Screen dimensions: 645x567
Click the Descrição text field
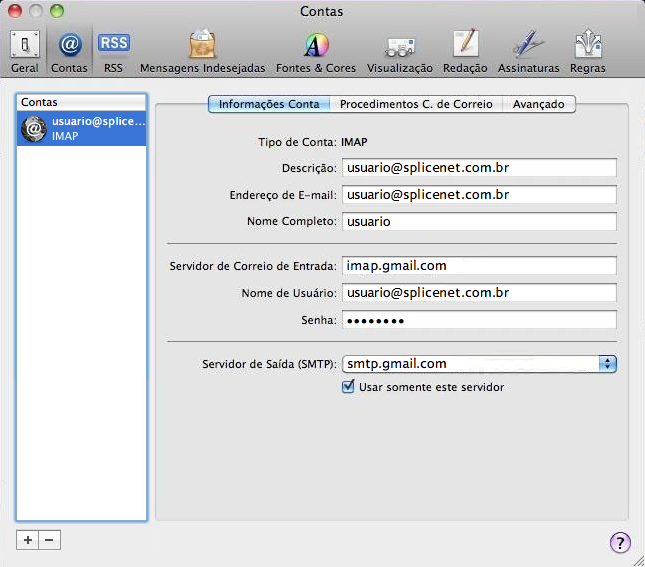479,167
